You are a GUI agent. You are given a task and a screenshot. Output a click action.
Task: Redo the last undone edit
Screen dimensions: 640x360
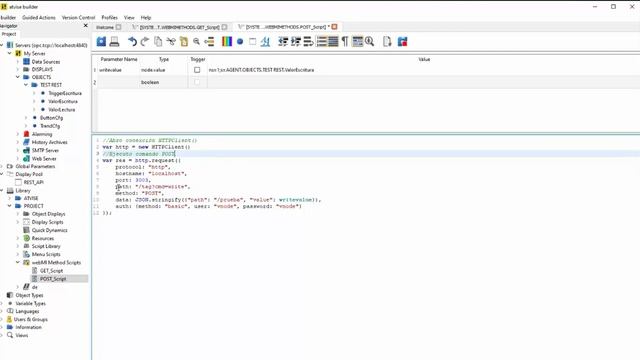(144, 41)
